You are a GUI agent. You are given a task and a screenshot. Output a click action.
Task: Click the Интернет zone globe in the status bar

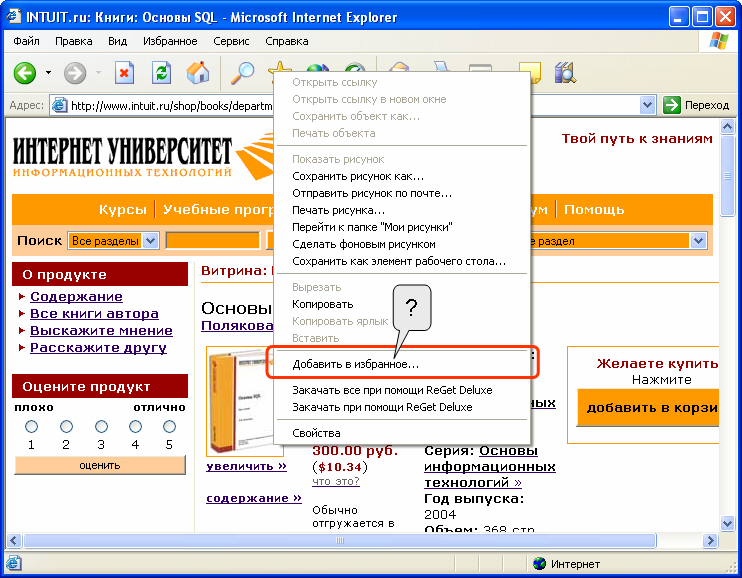[539, 564]
